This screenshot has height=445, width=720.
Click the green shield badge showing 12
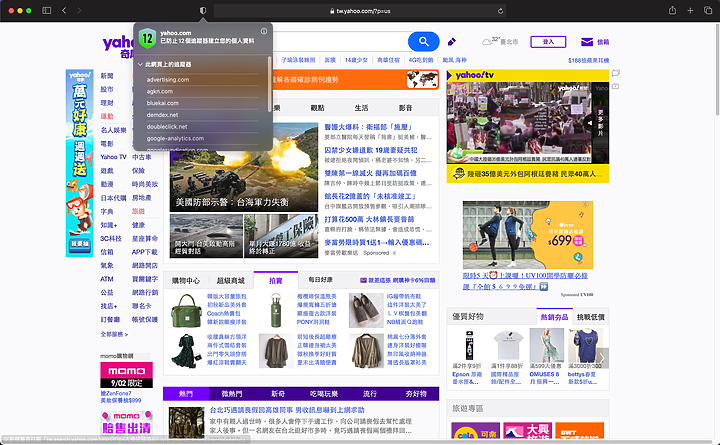[x=147, y=38]
